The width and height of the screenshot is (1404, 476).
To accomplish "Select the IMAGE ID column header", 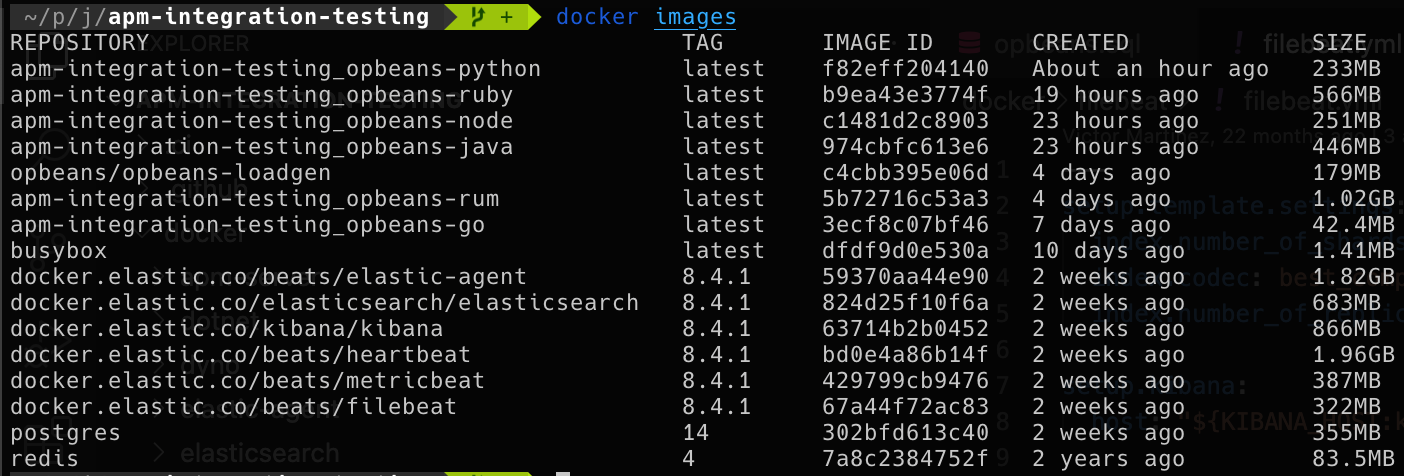I will pos(877,43).
